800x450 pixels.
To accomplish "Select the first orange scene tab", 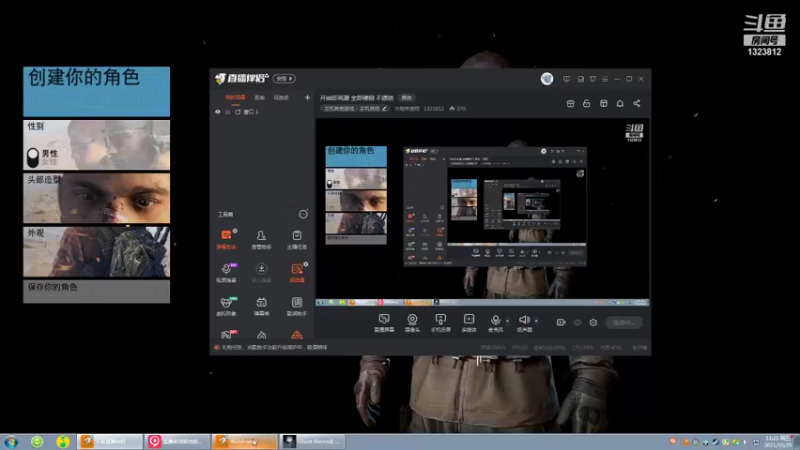I will pos(235,97).
